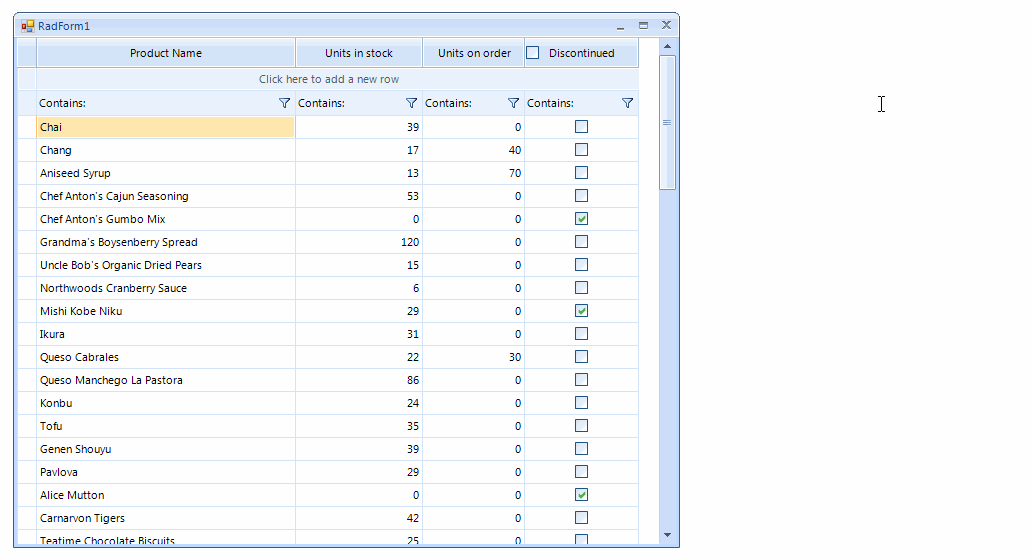Select Chef Anton's Cajun Seasoning cell

[x=166, y=196]
